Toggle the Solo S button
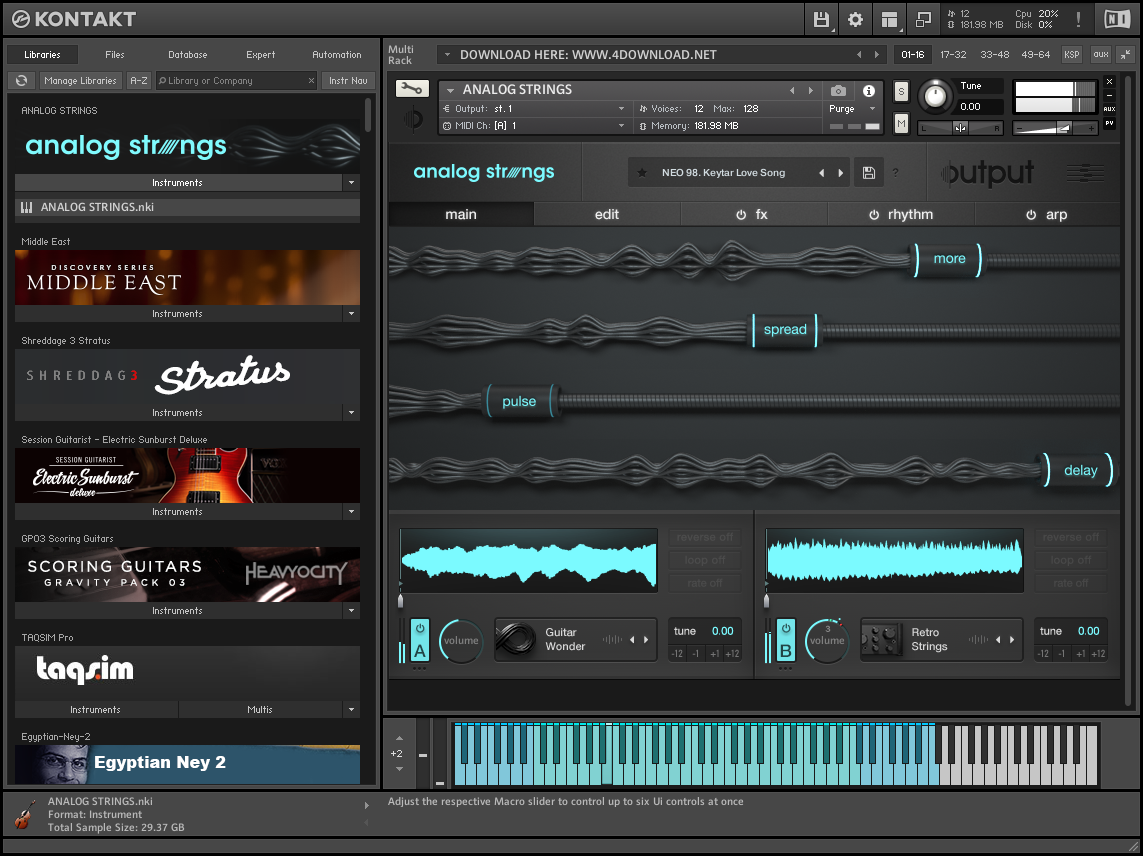This screenshot has width=1143, height=856. click(902, 92)
